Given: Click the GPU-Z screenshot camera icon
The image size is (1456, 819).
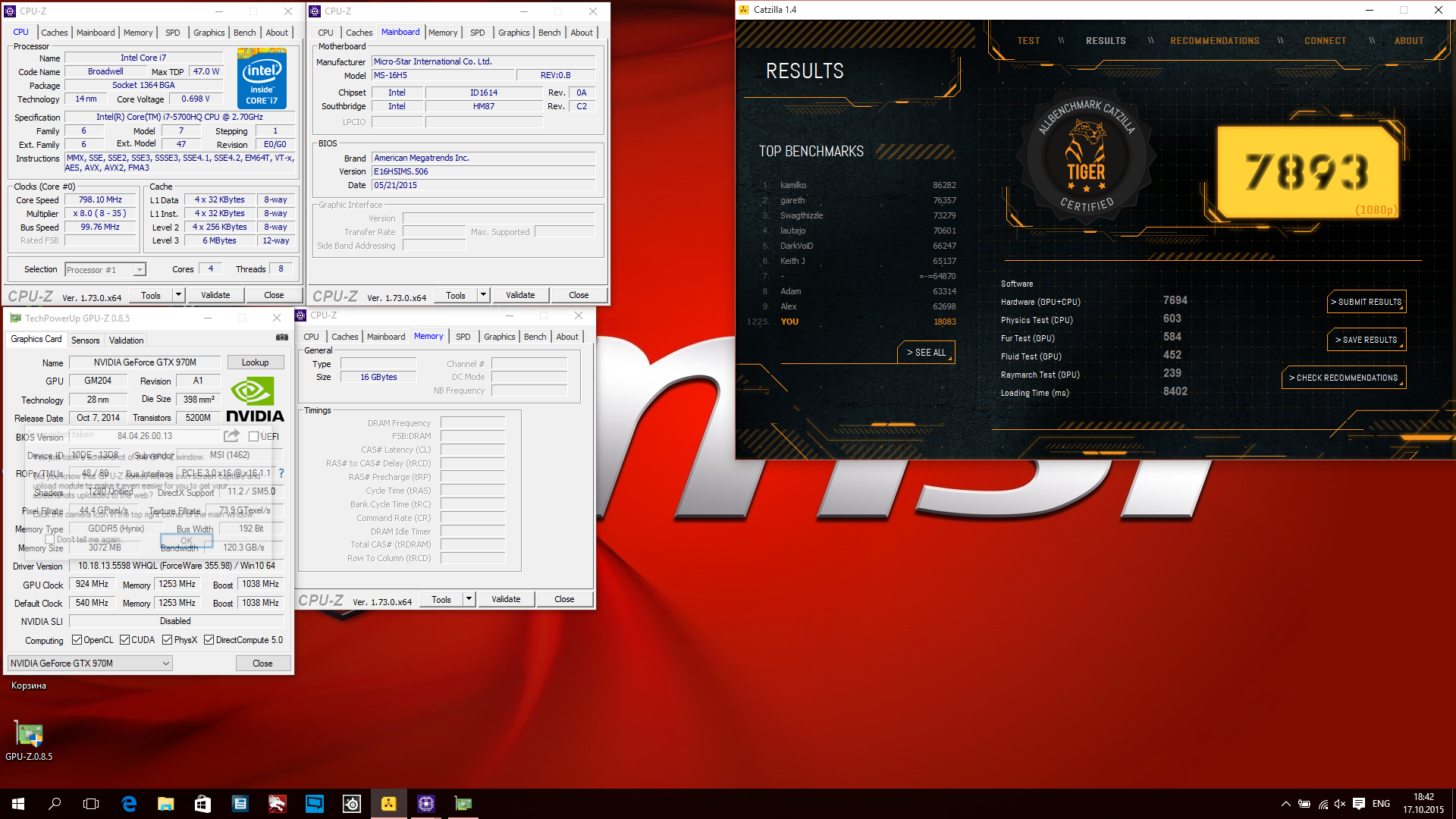Looking at the screenshot, I should point(281,337).
